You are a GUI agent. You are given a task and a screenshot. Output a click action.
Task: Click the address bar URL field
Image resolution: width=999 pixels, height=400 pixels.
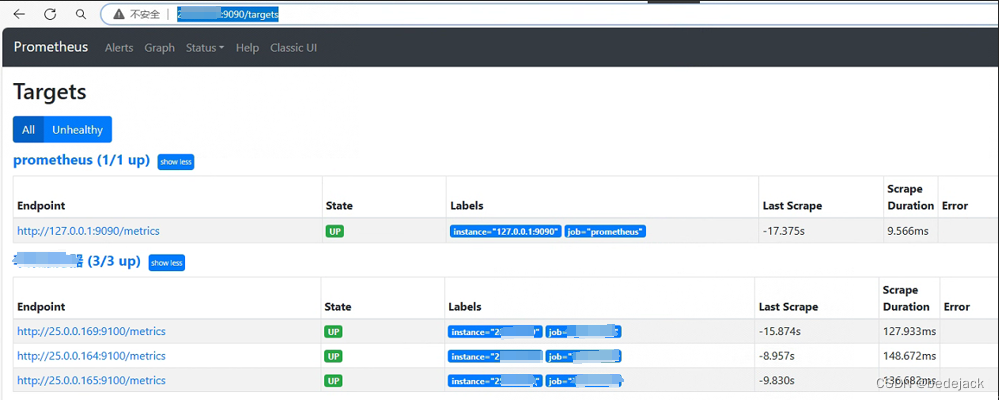pyautogui.click(x=548, y=14)
